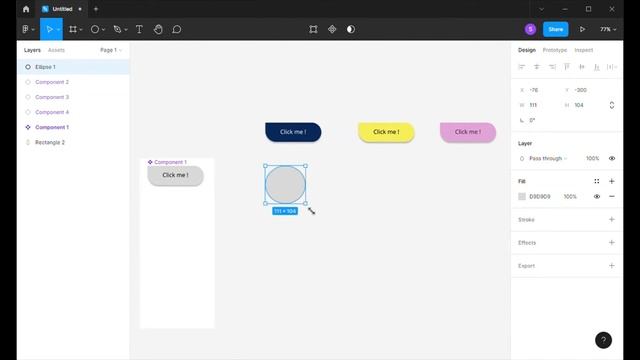640x360 pixels.
Task: Click the Align right icon
Action: click(552, 67)
